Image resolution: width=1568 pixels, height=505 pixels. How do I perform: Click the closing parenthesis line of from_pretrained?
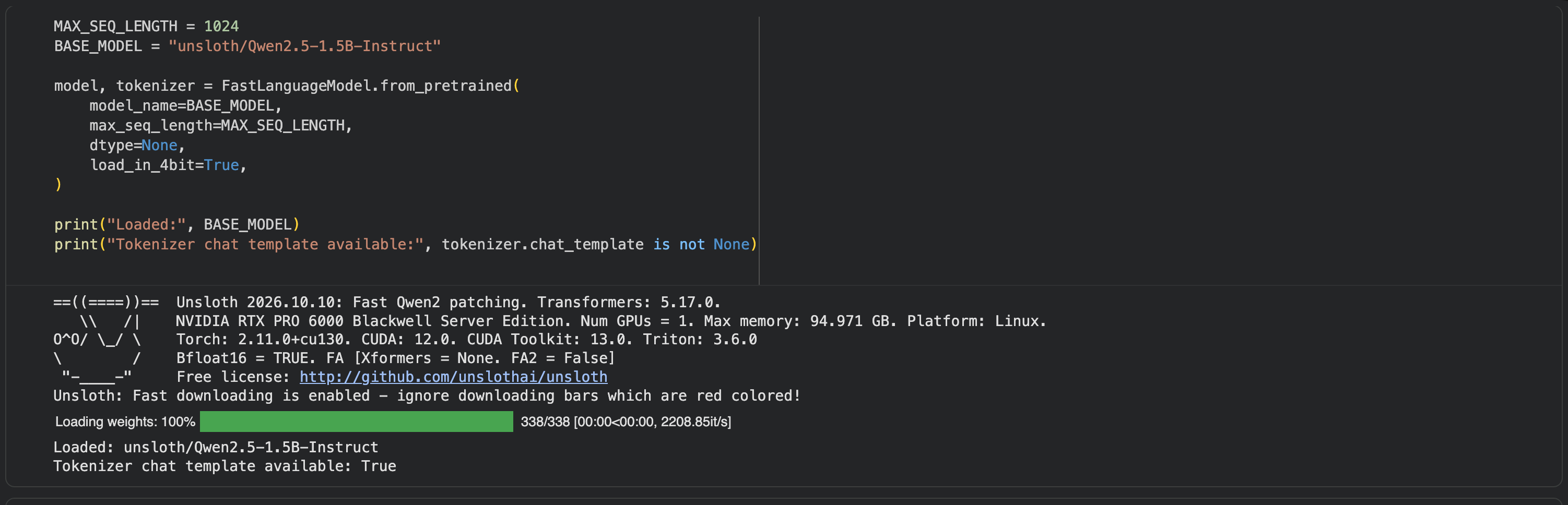58,185
